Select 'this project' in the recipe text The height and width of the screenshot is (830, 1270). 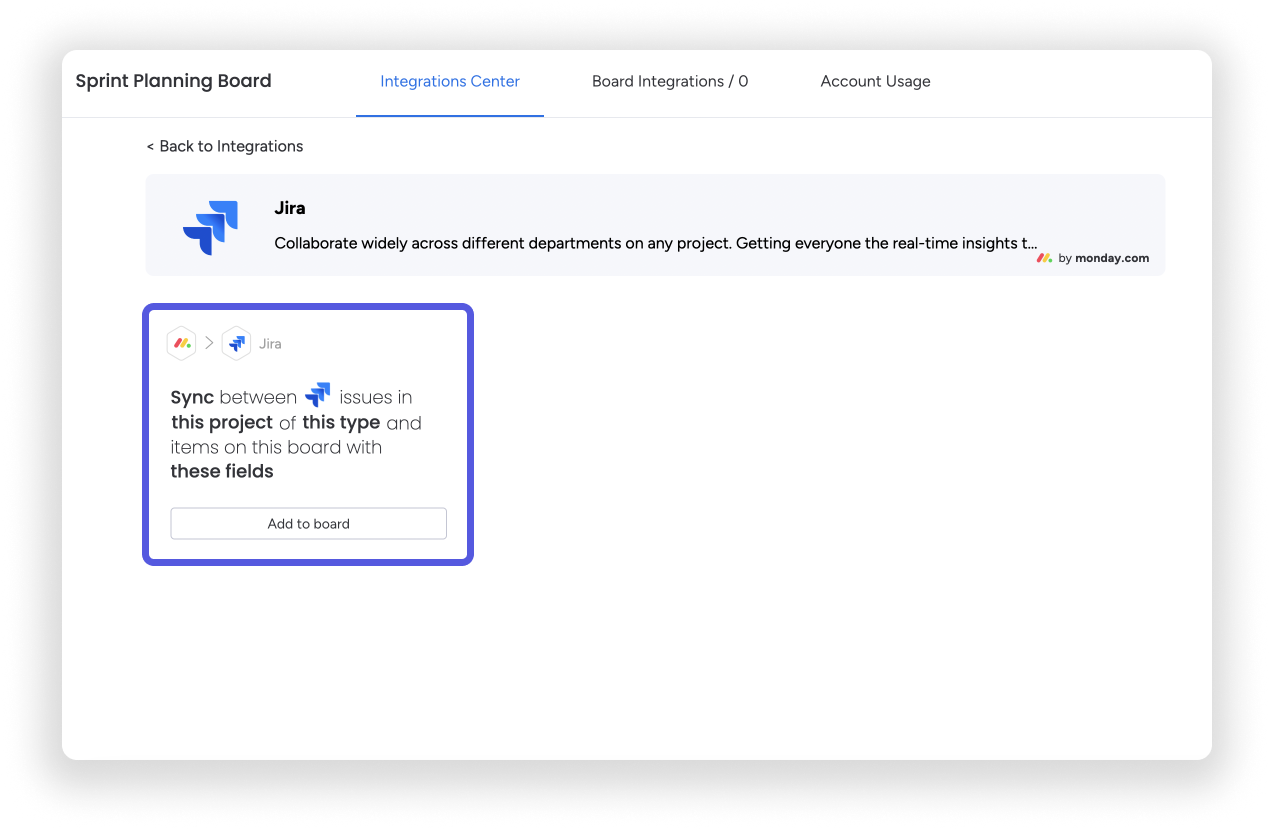[x=222, y=422]
